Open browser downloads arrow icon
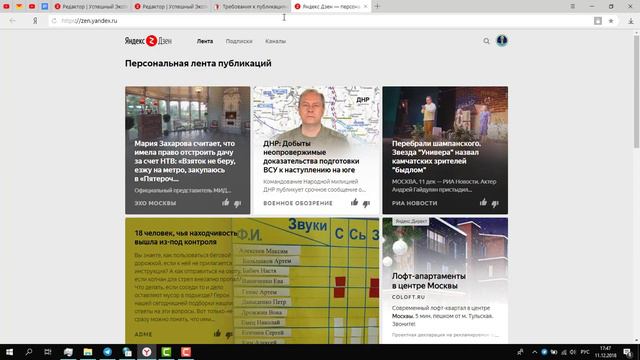Image resolution: width=640 pixels, height=360 pixels. pos(631,21)
